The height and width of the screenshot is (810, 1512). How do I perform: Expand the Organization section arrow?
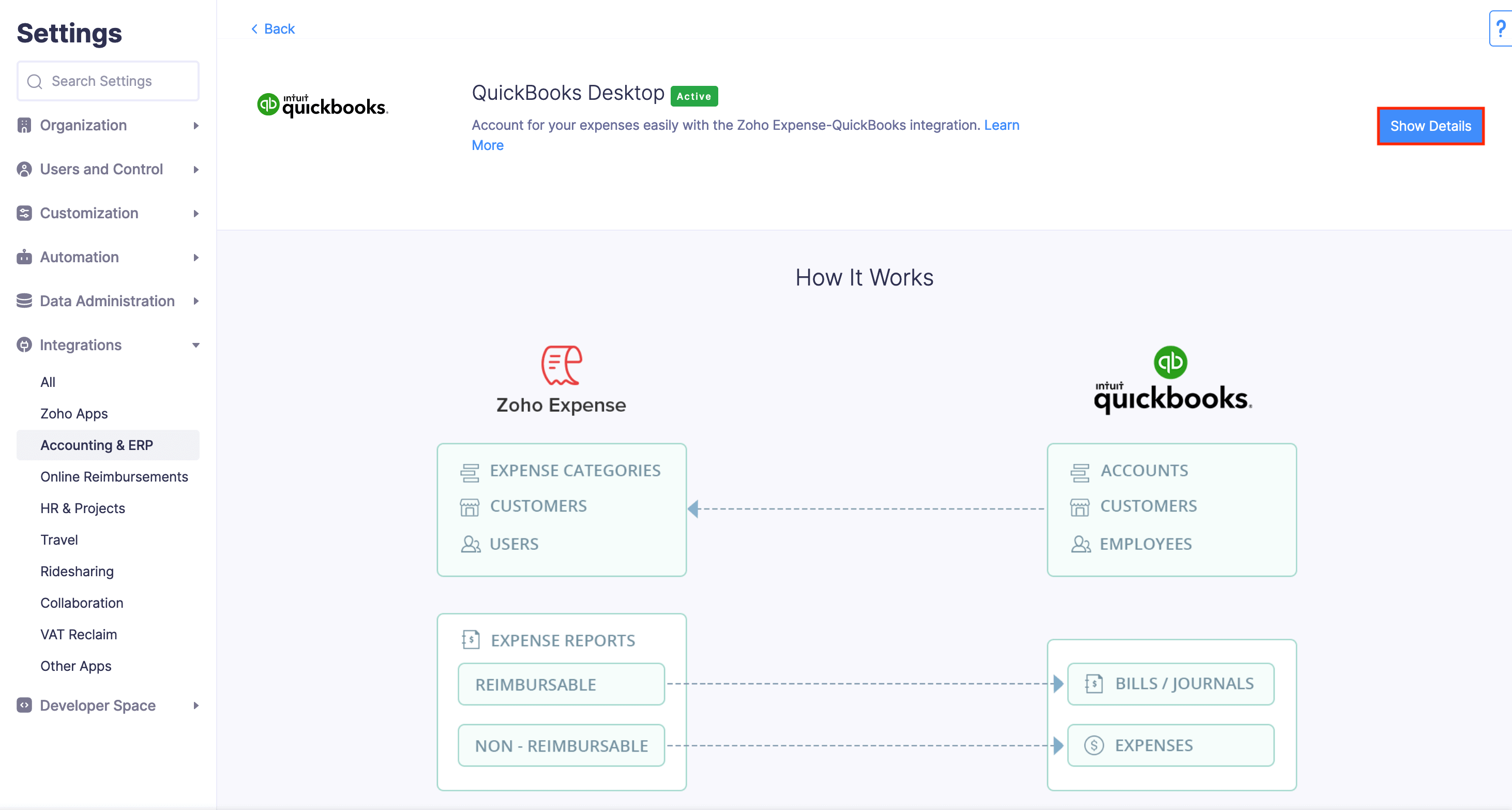(196, 126)
